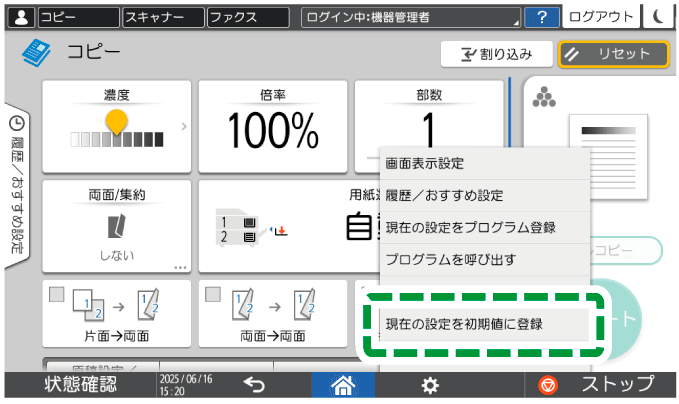Click the red ストップ stop button

coord(600,385)
